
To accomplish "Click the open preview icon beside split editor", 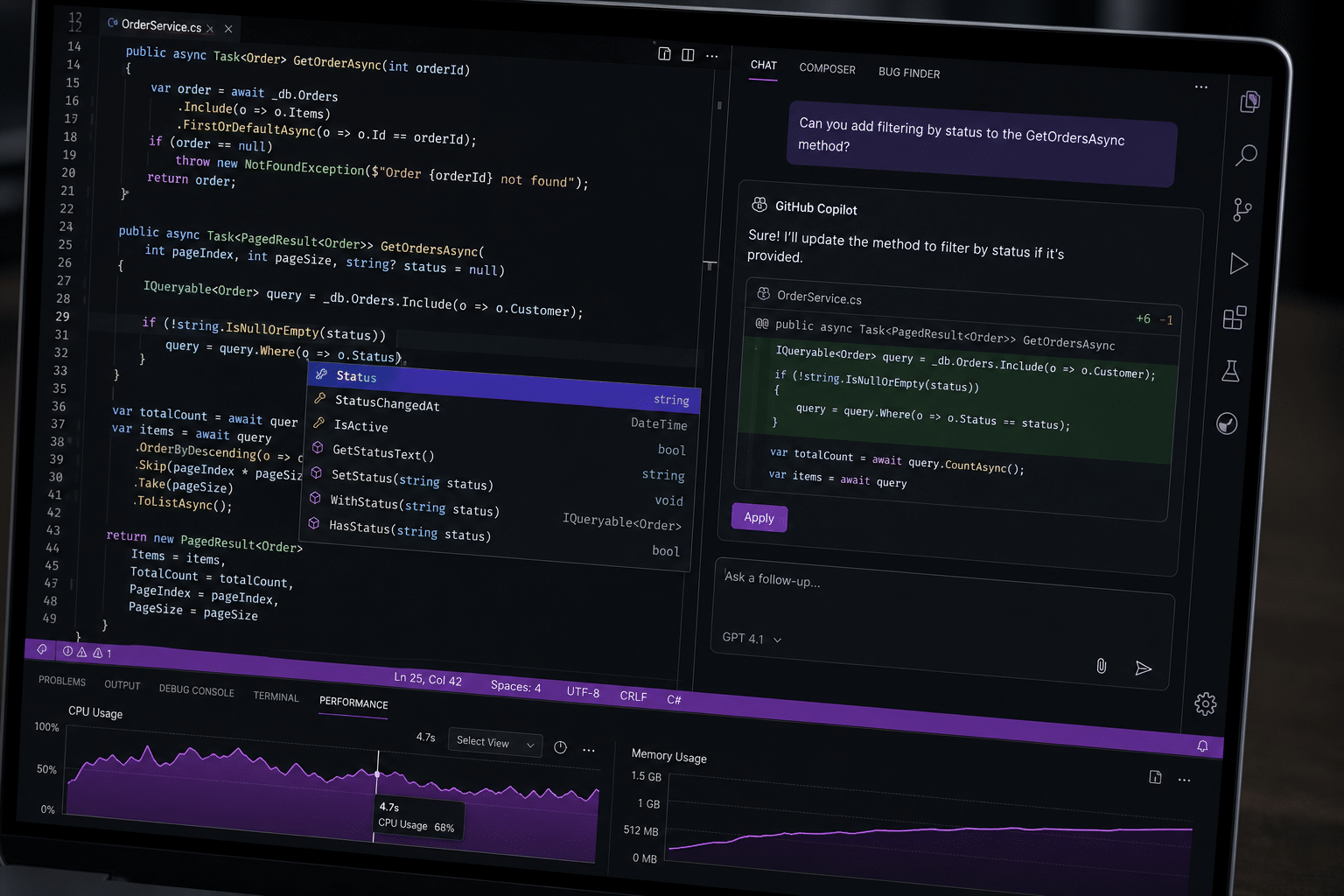I will [x=664, y=54].
